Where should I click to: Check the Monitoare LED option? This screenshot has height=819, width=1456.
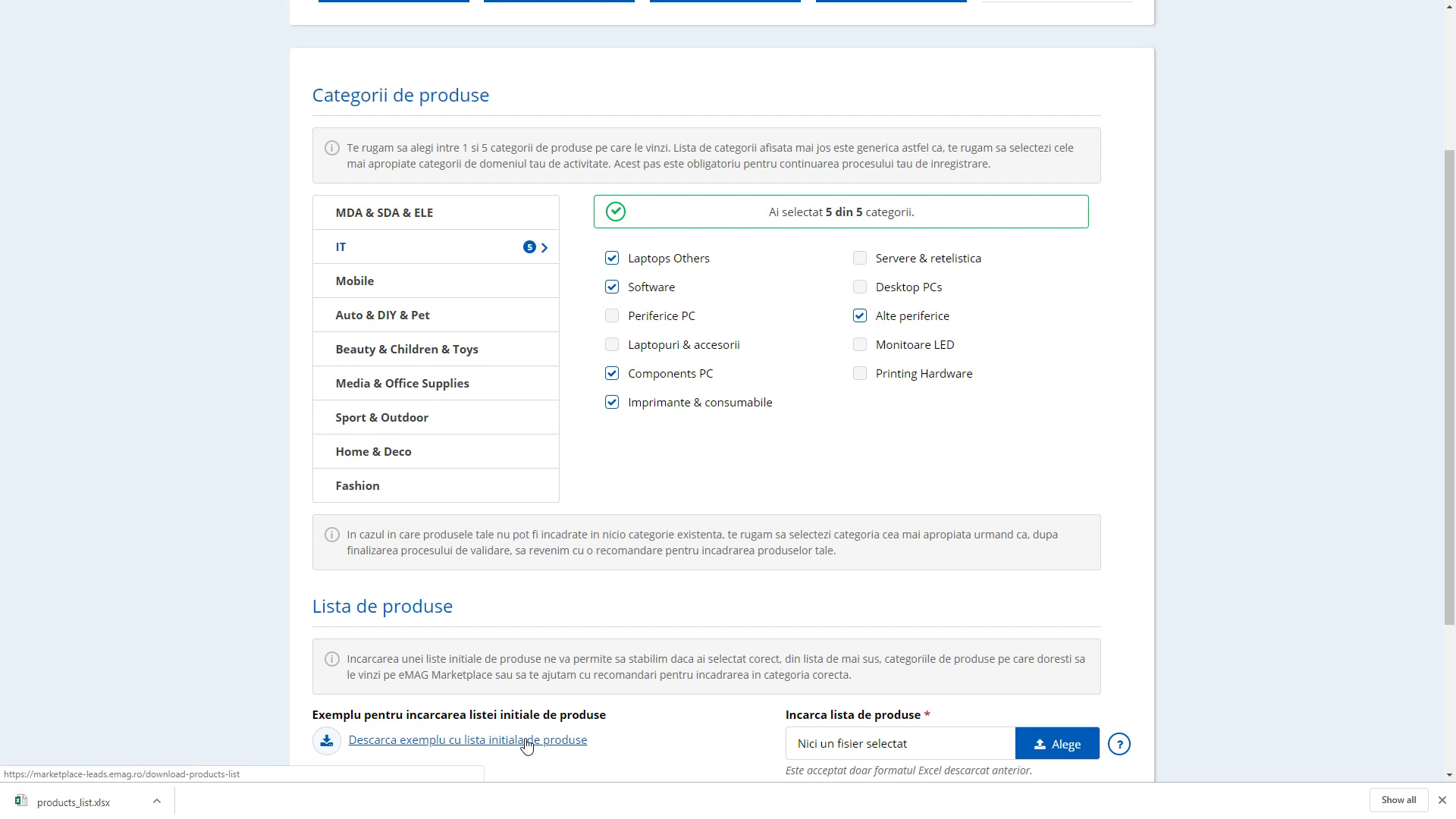click(860, 344)
